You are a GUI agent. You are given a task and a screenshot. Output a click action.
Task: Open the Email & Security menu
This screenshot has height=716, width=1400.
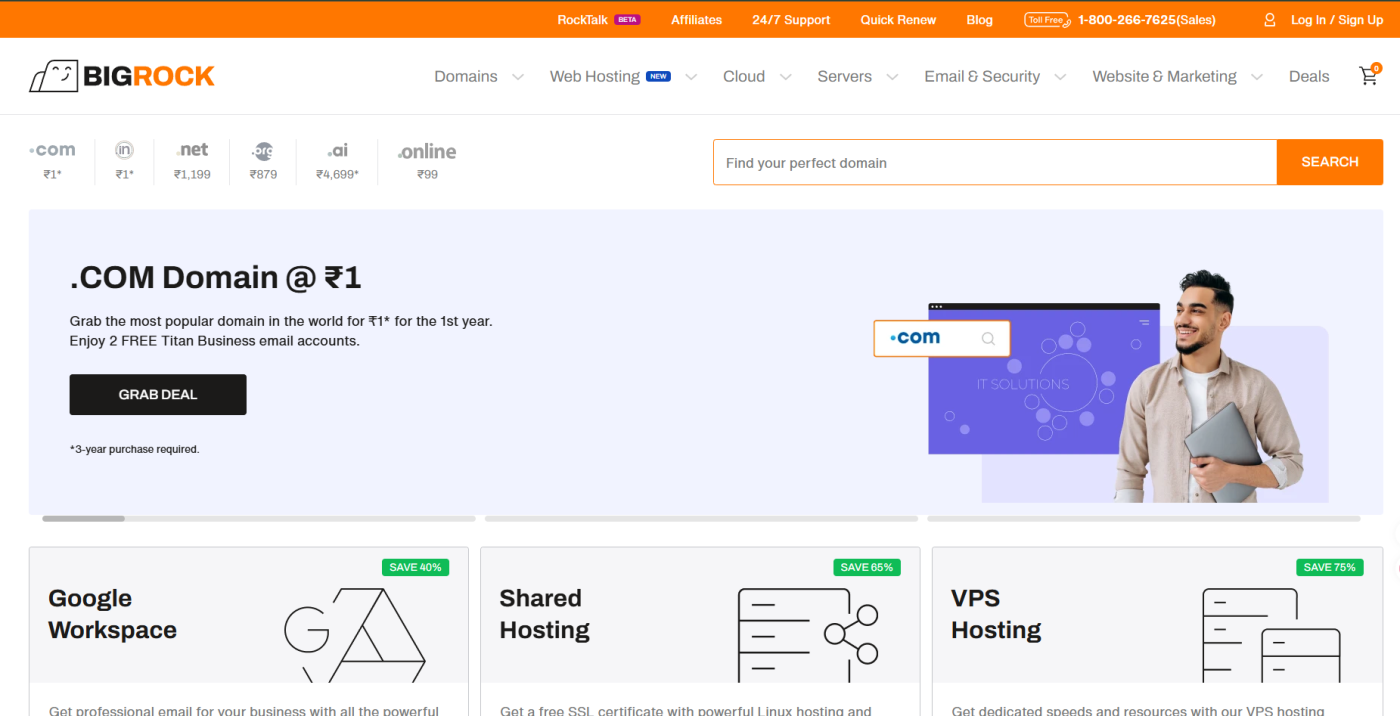(x=982, y=76)
